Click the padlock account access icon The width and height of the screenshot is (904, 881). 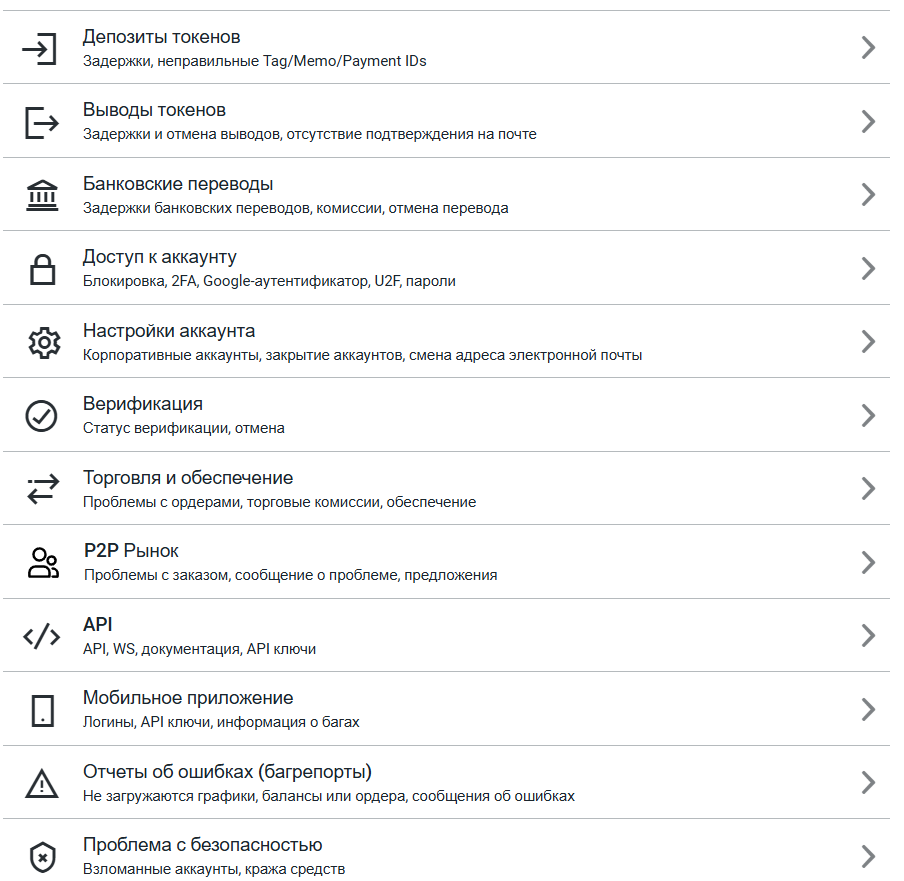(x=42, y=269)
